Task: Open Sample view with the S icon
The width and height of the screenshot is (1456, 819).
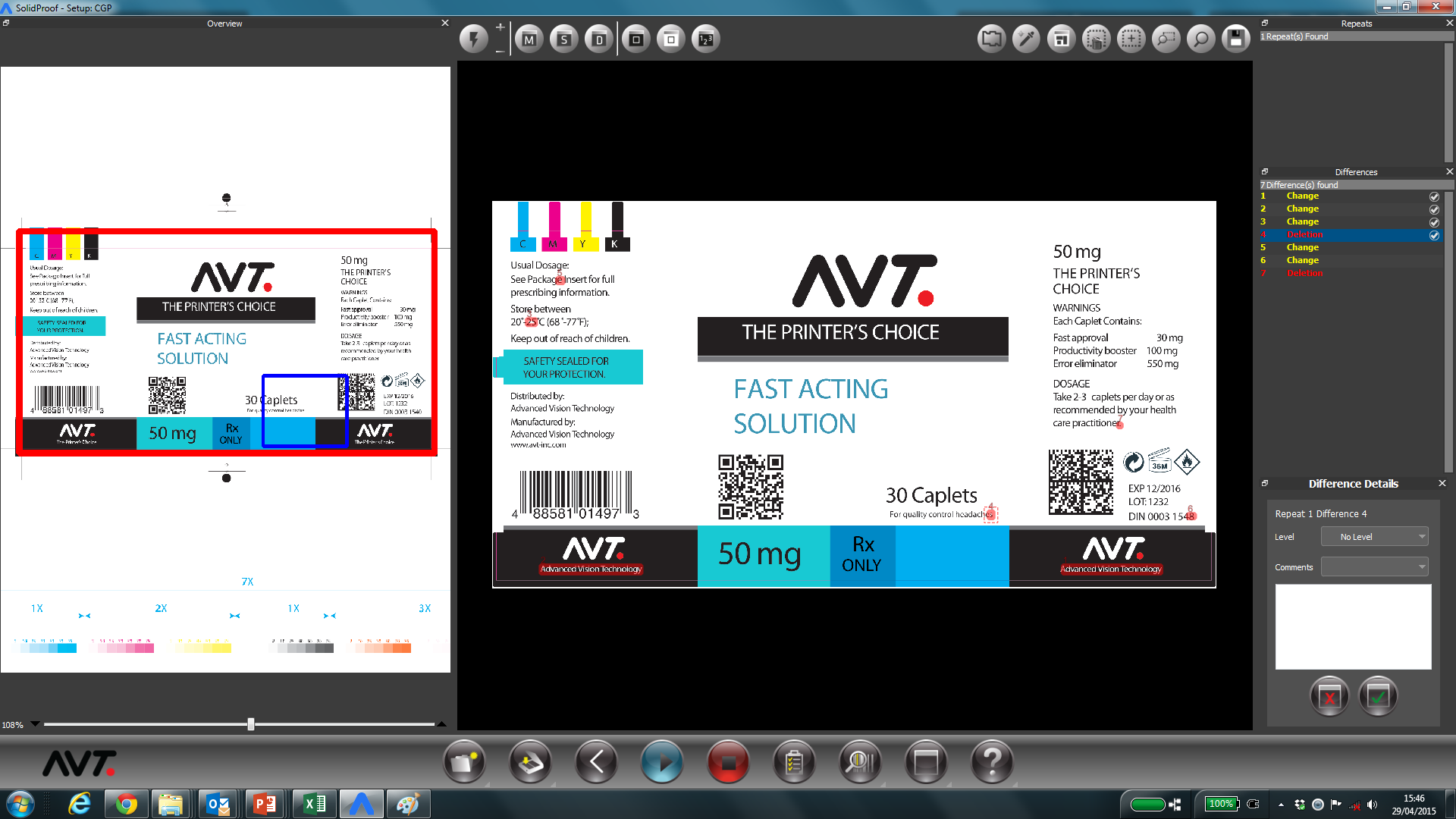Action: [x=564, y=38]
